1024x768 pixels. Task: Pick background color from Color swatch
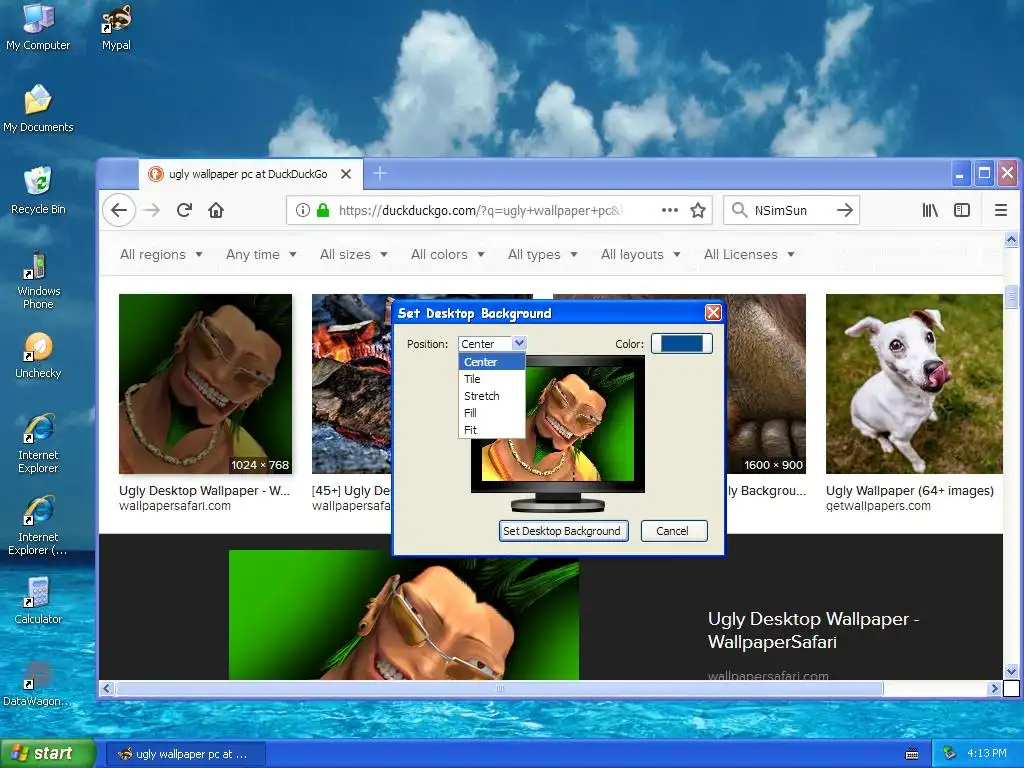(x=682, y=344)
